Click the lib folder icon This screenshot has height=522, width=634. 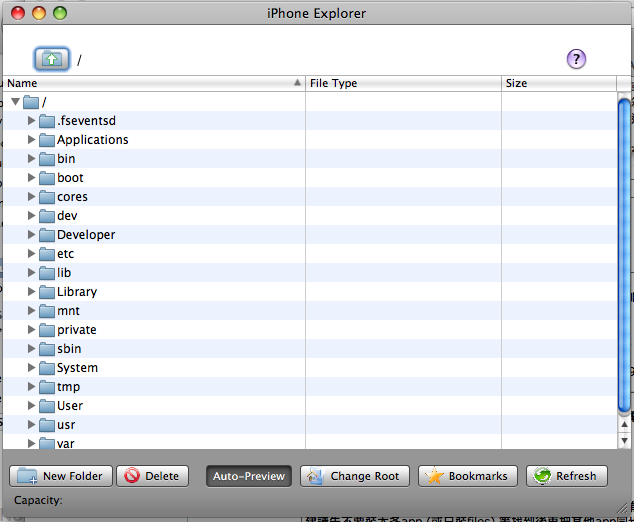pyautogui.click(x=47, y=273)
